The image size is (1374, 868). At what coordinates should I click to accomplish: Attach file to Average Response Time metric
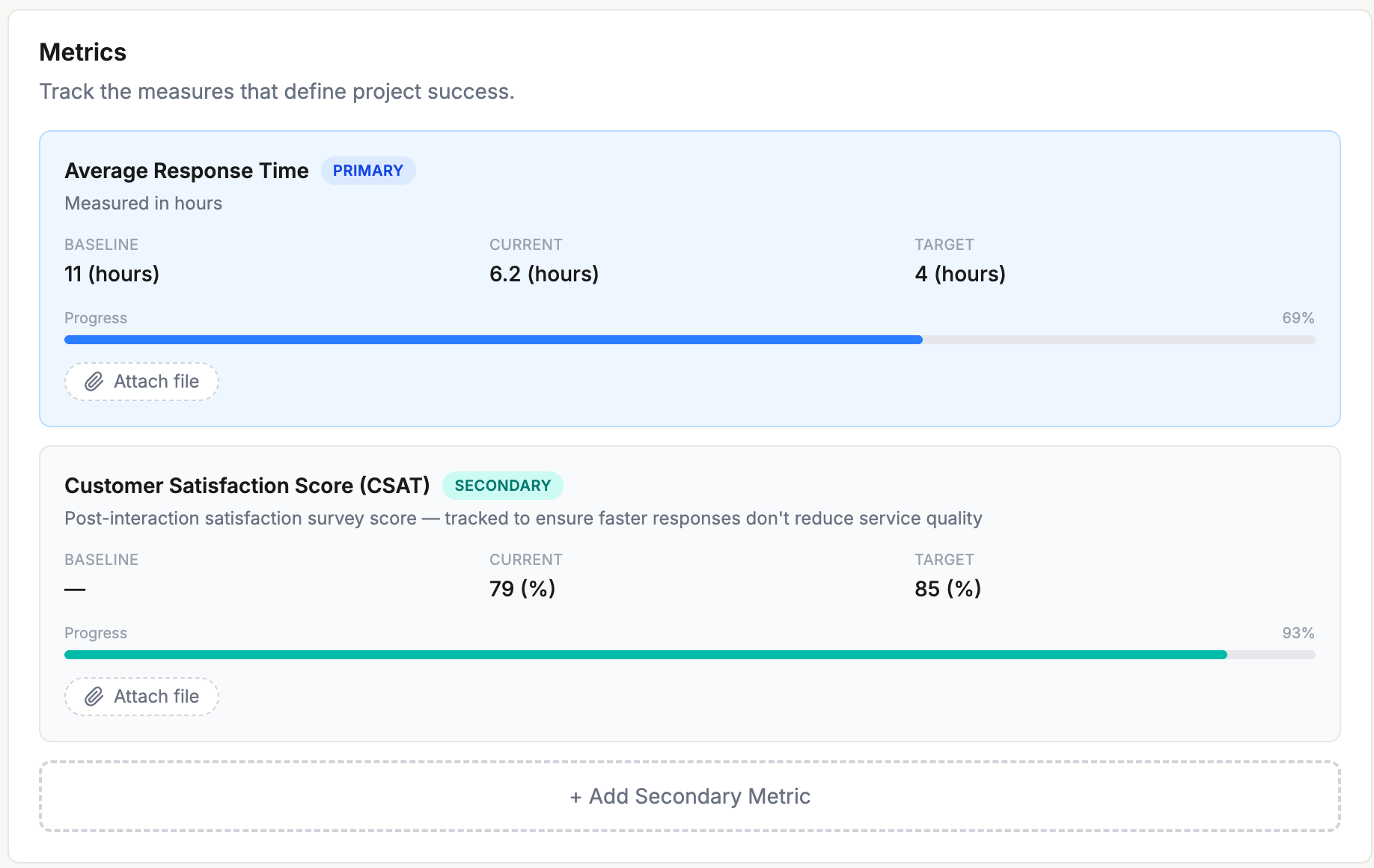click(142, 382)
